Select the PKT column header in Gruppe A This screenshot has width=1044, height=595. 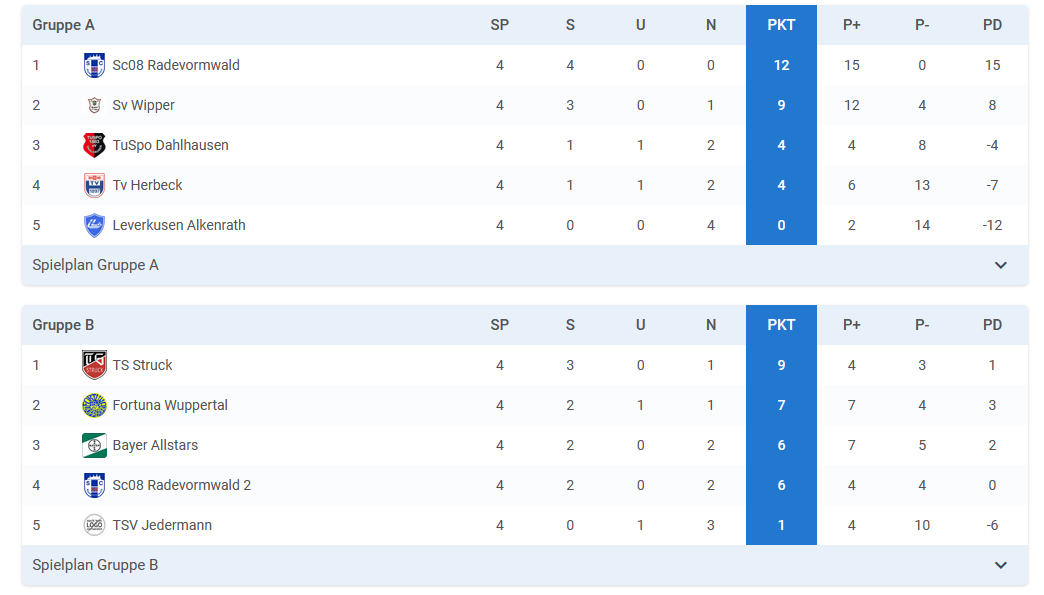[781, 25]
